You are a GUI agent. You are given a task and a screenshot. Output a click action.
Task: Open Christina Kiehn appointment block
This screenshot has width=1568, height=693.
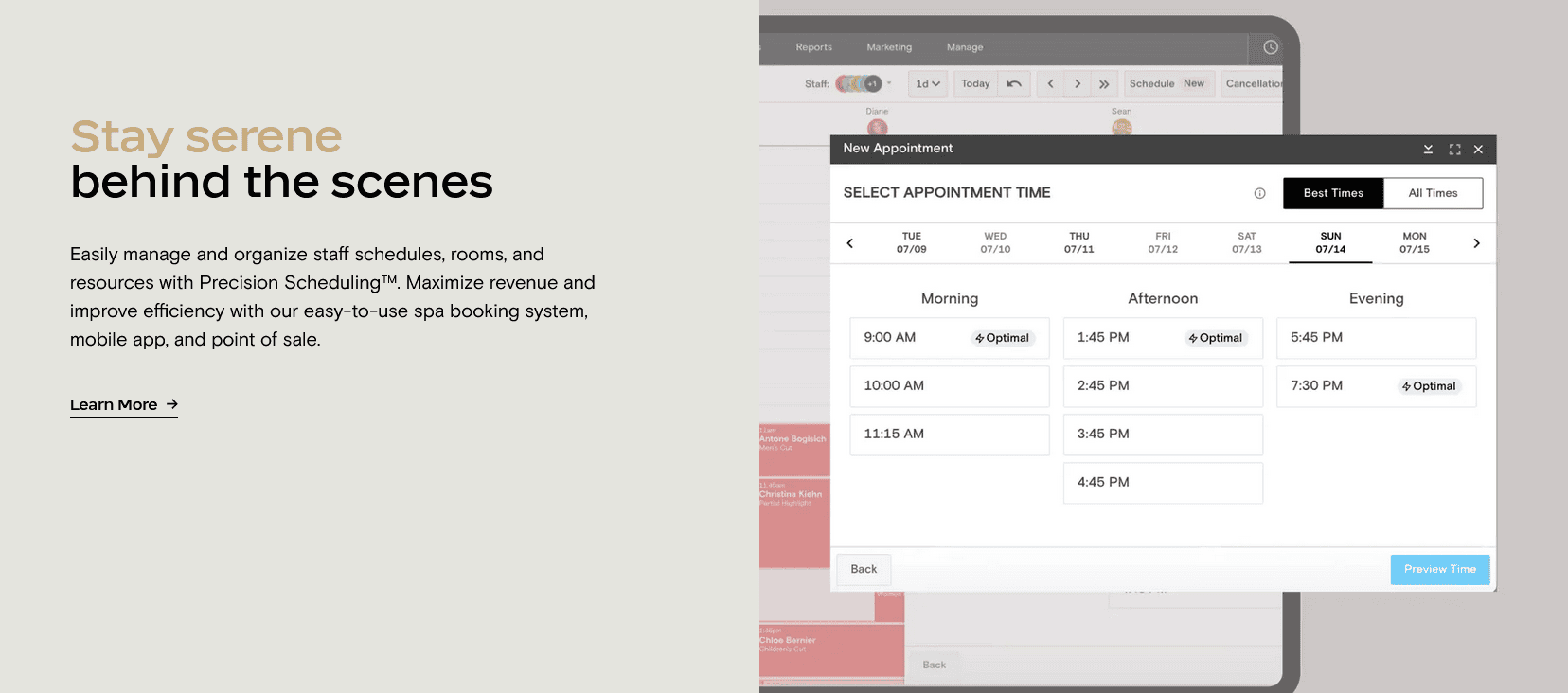coord(793,524)
